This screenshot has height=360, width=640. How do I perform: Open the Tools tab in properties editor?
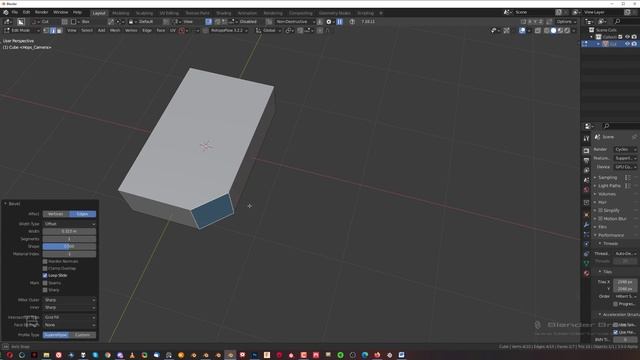point(586,139)
